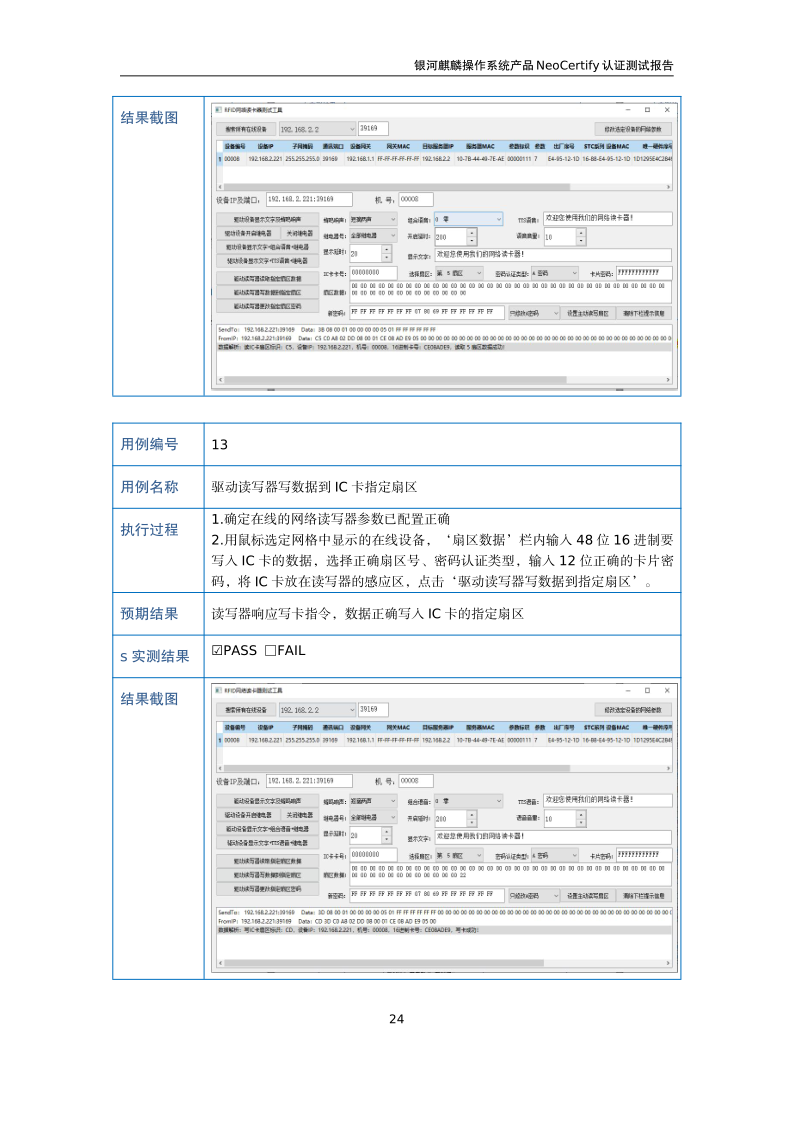Maximize the RFID tool window in use case 13 screenshot
This screenshot has width=794, height=1123.
click(x=648, y=691)
